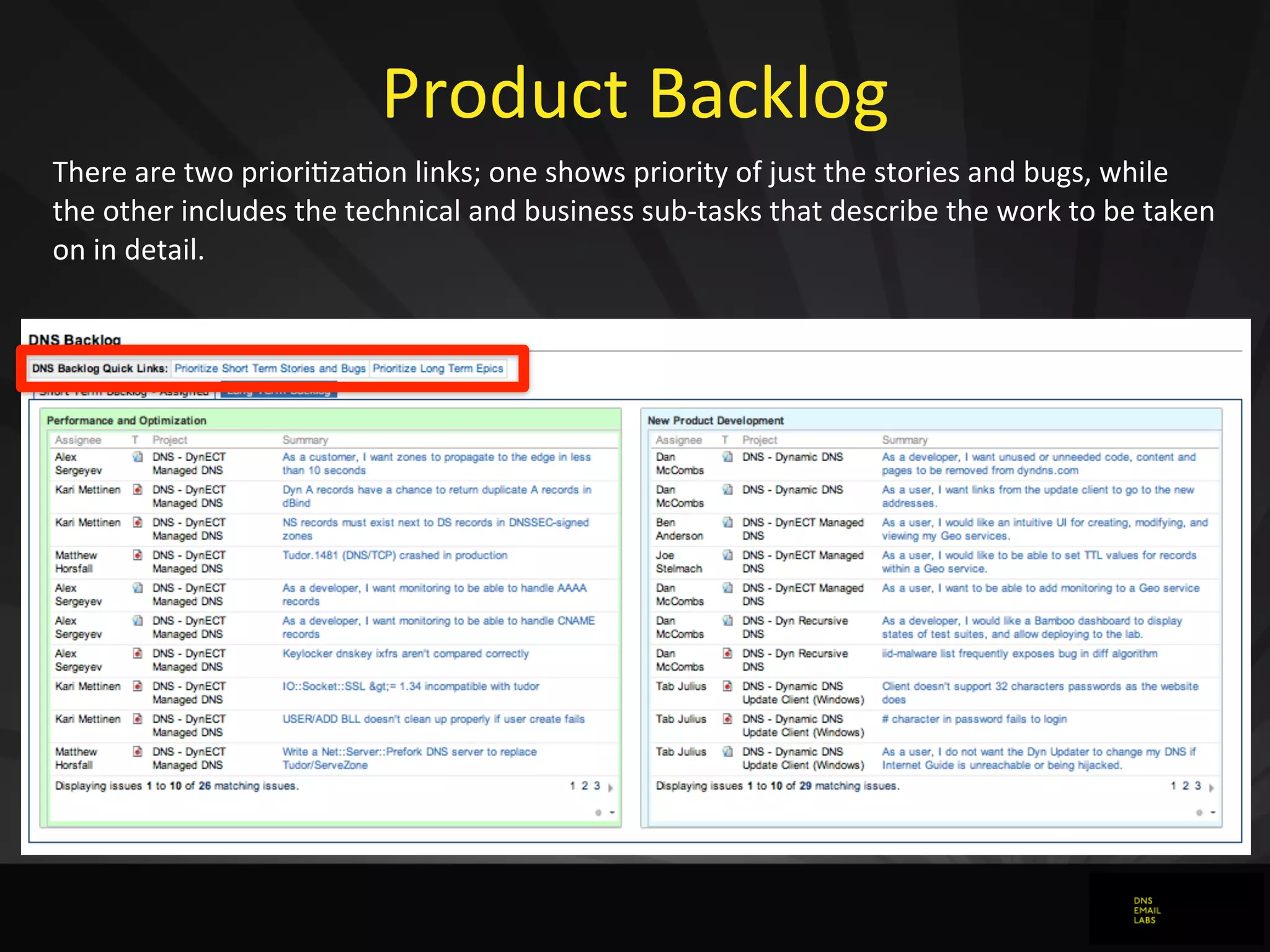Click 'Displaying issues 1 to 10 of 26' text

[177, 786]
